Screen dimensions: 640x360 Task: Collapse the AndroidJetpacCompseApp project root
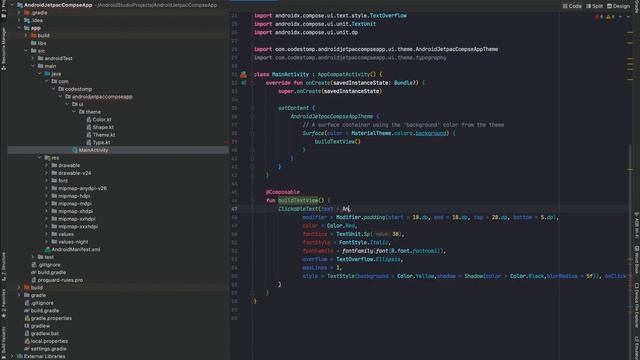pyautogui.click(x=12, y=5)
